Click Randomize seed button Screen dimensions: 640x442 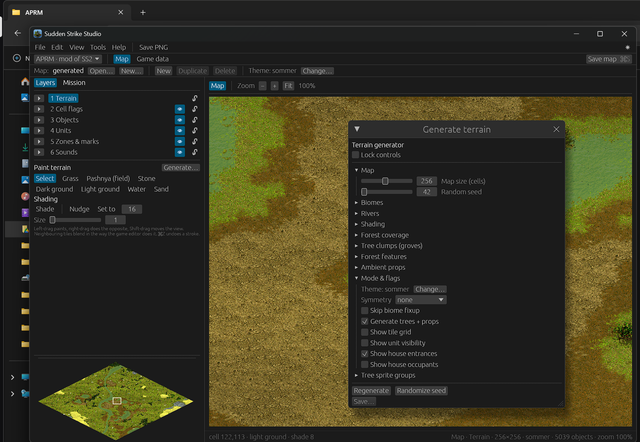tap(421, 391)
